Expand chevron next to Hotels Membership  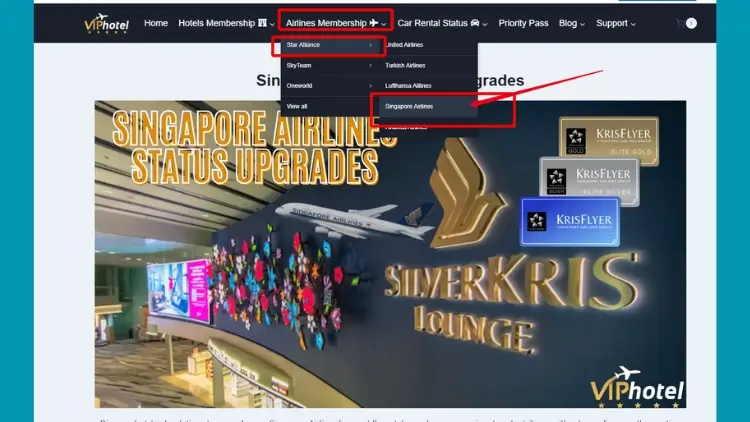tap(272, 24)
